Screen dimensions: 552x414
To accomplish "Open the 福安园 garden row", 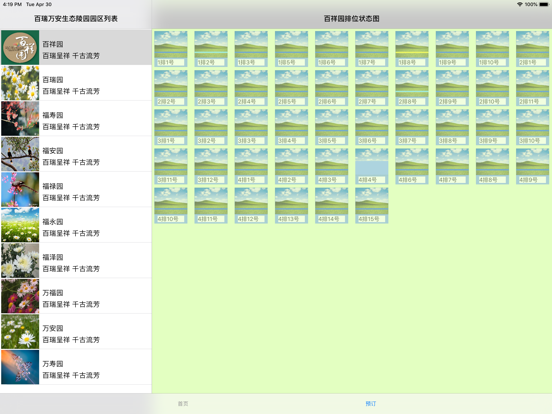I will pos(76,154).
